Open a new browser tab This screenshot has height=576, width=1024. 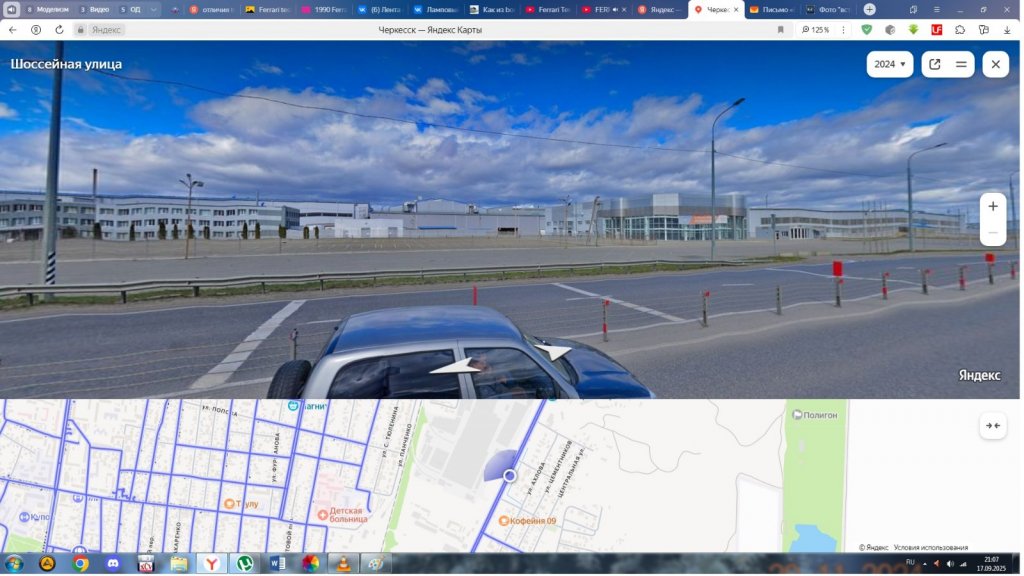pyautogui.click(x=869, y=9)
